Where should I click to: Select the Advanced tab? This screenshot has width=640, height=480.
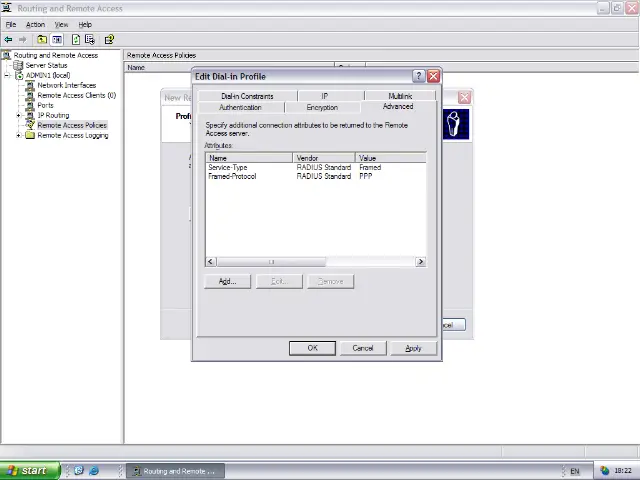(398, 107)
